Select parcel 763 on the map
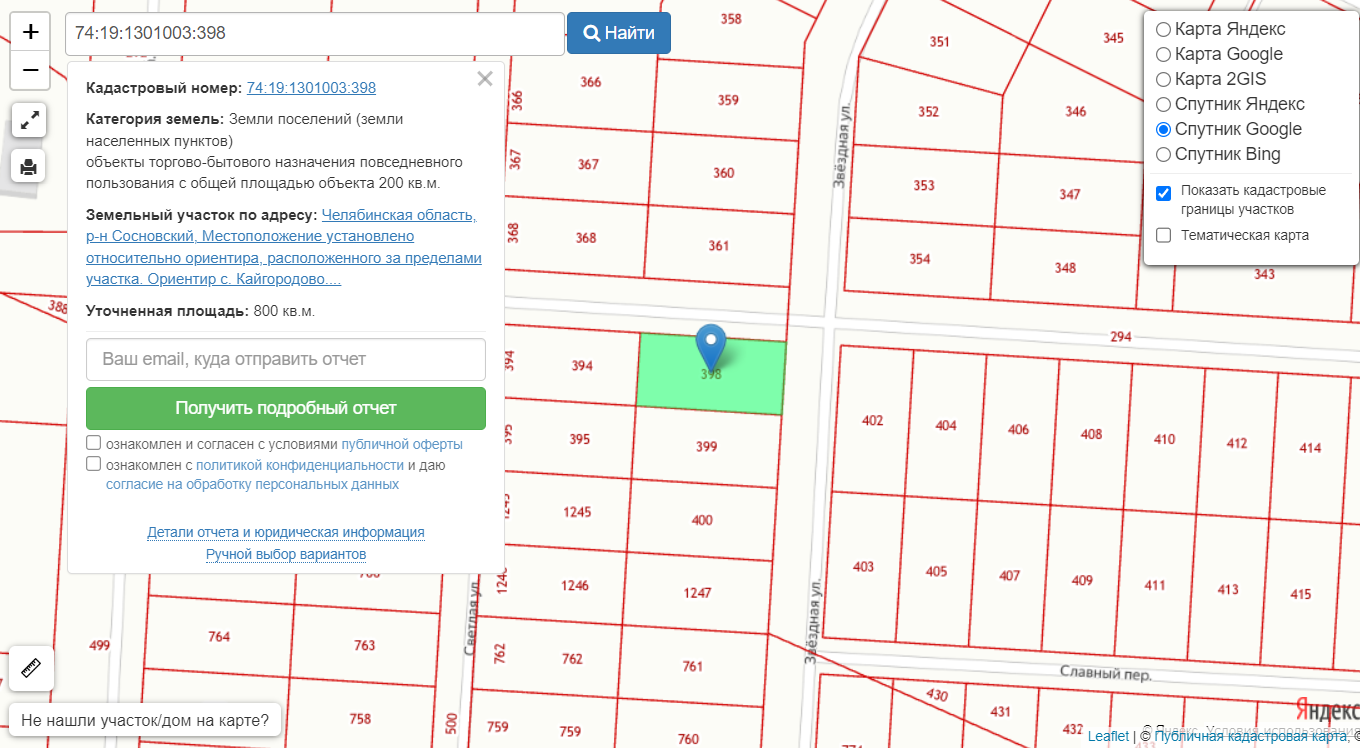 point(365,645)
